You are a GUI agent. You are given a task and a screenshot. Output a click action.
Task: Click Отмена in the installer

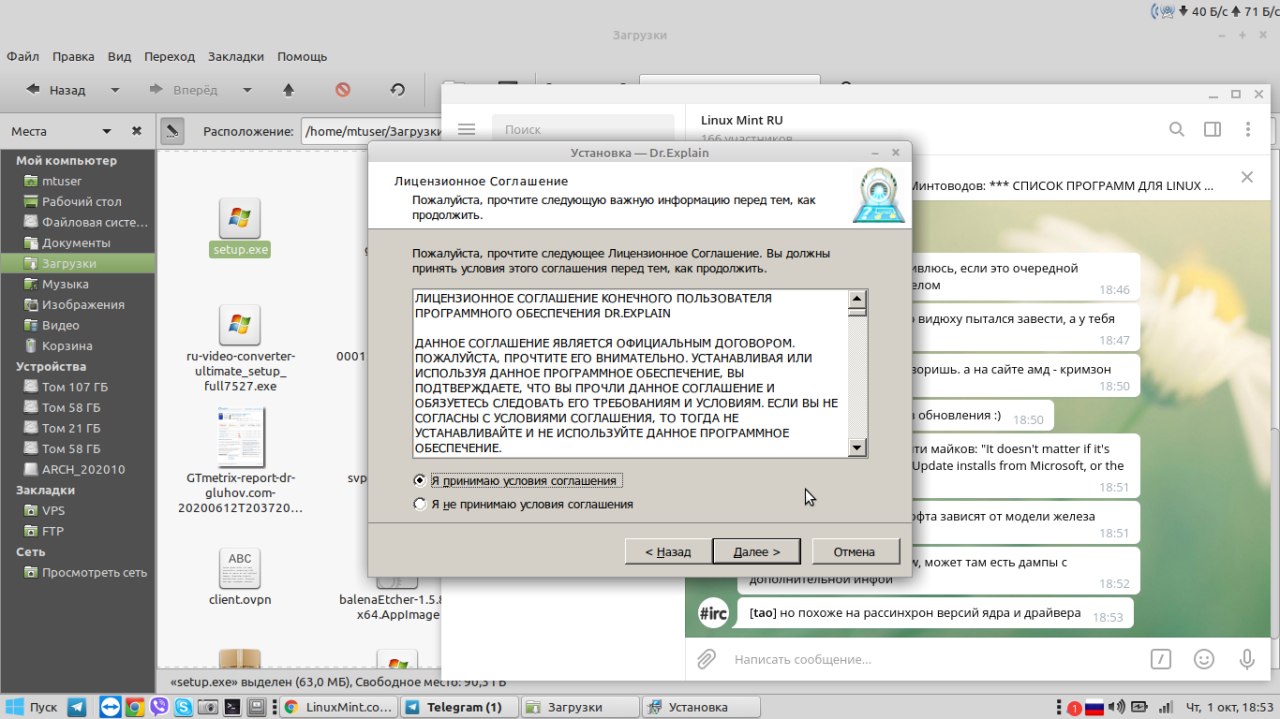click(x=855, y=551)
